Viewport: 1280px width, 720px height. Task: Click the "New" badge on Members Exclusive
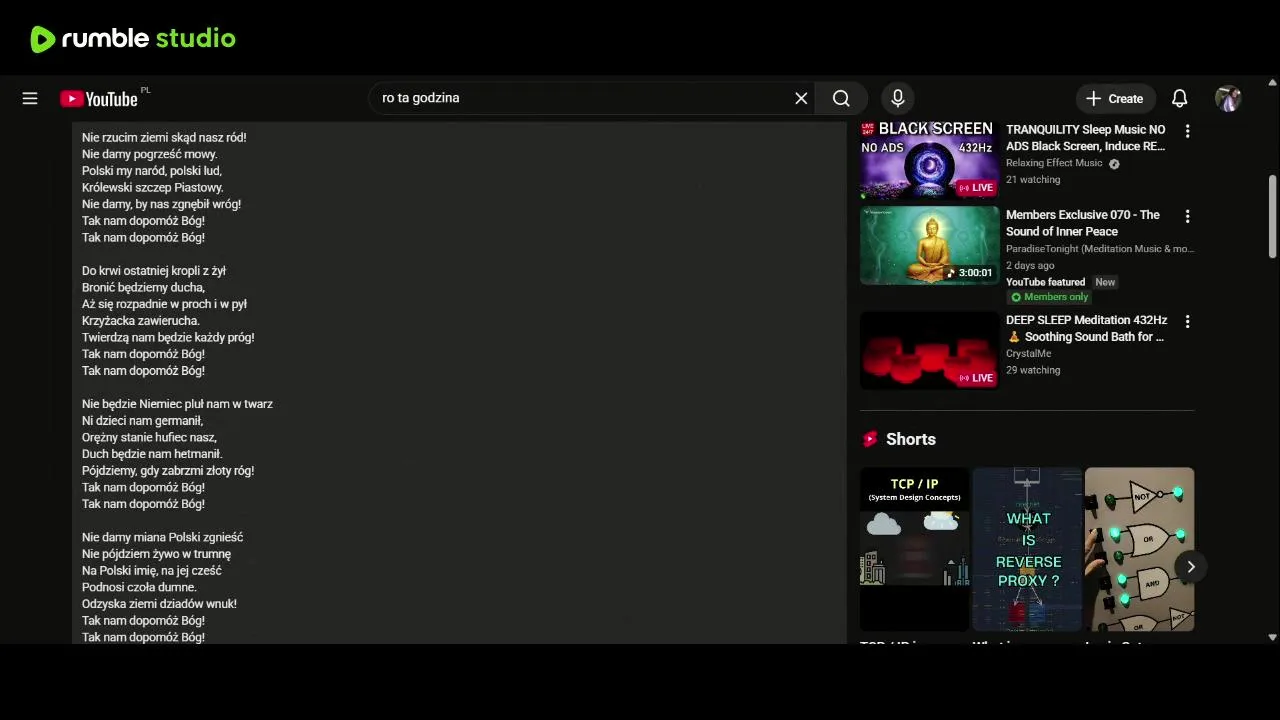click(1105, 282)
